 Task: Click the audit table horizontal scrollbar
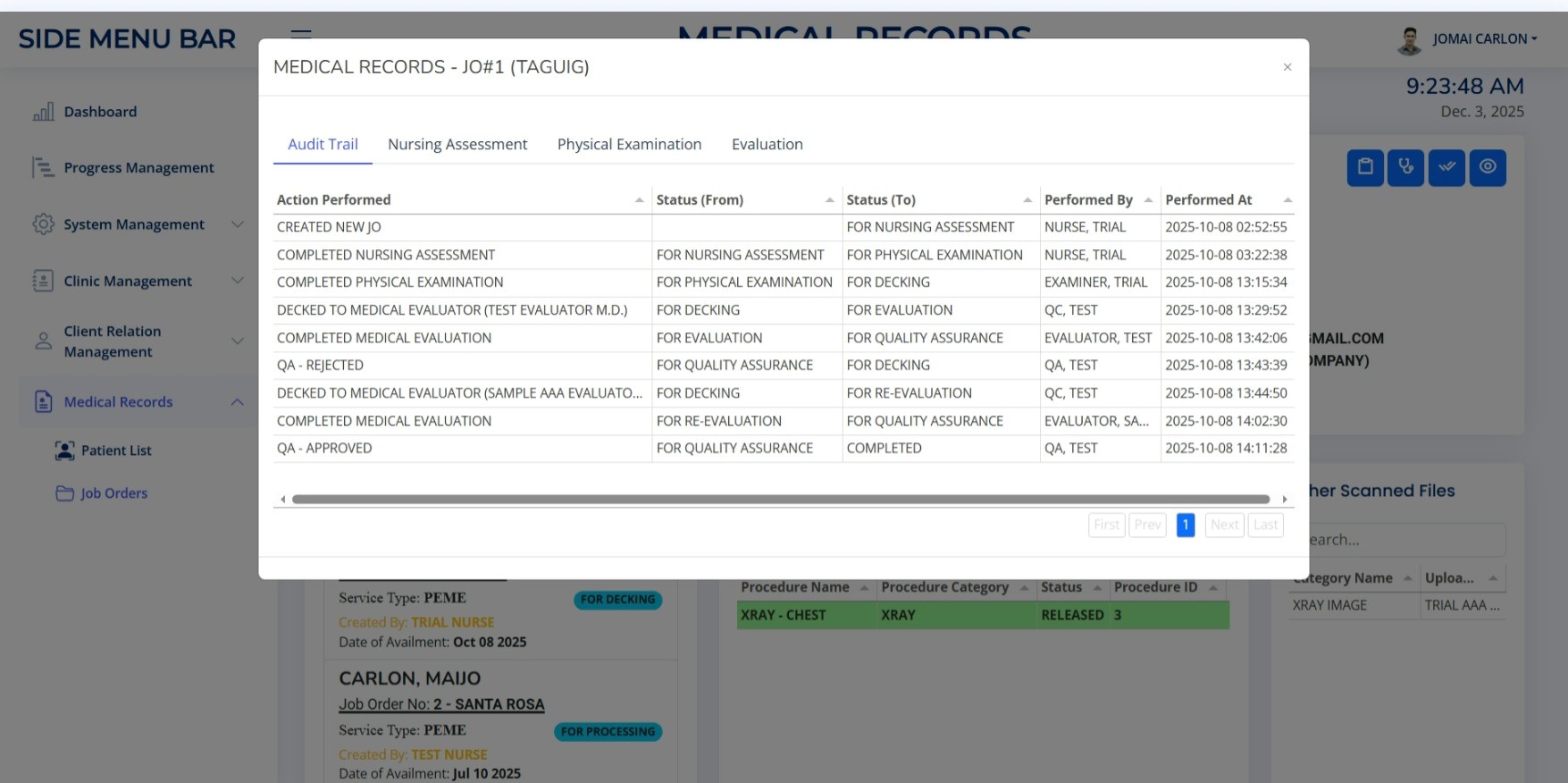point(780,500)
